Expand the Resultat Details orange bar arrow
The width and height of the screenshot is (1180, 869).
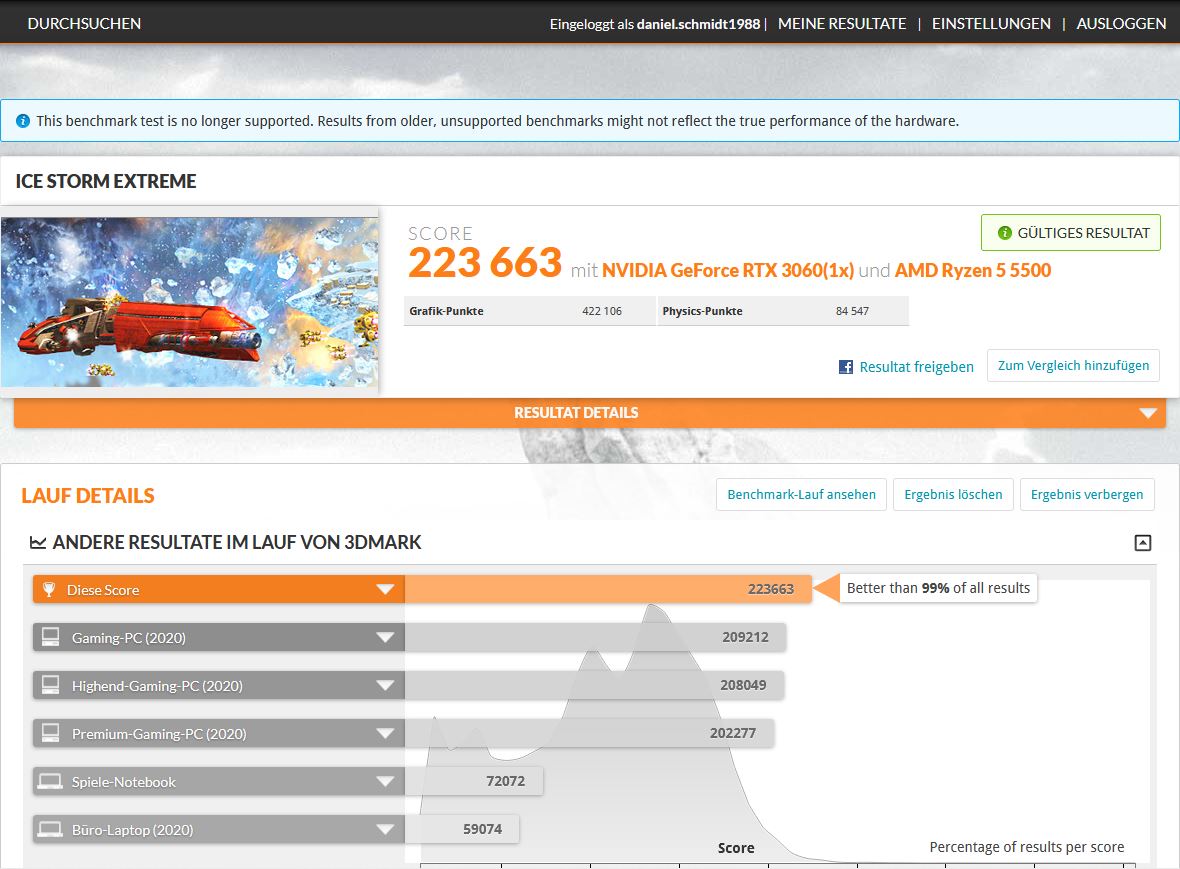pos(1148,413)
